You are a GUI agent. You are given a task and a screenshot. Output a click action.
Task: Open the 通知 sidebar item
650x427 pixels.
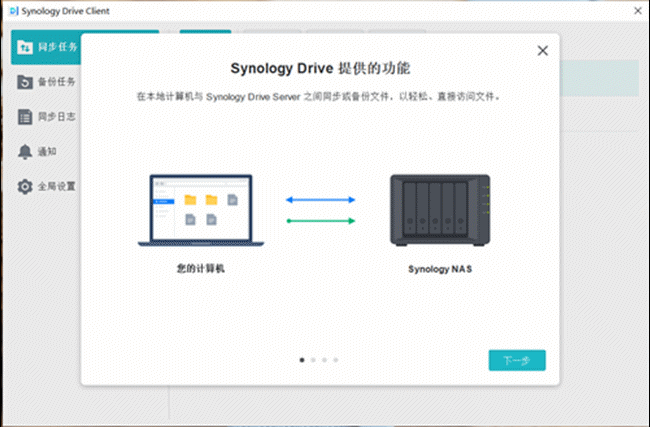(x=37, y=152)
